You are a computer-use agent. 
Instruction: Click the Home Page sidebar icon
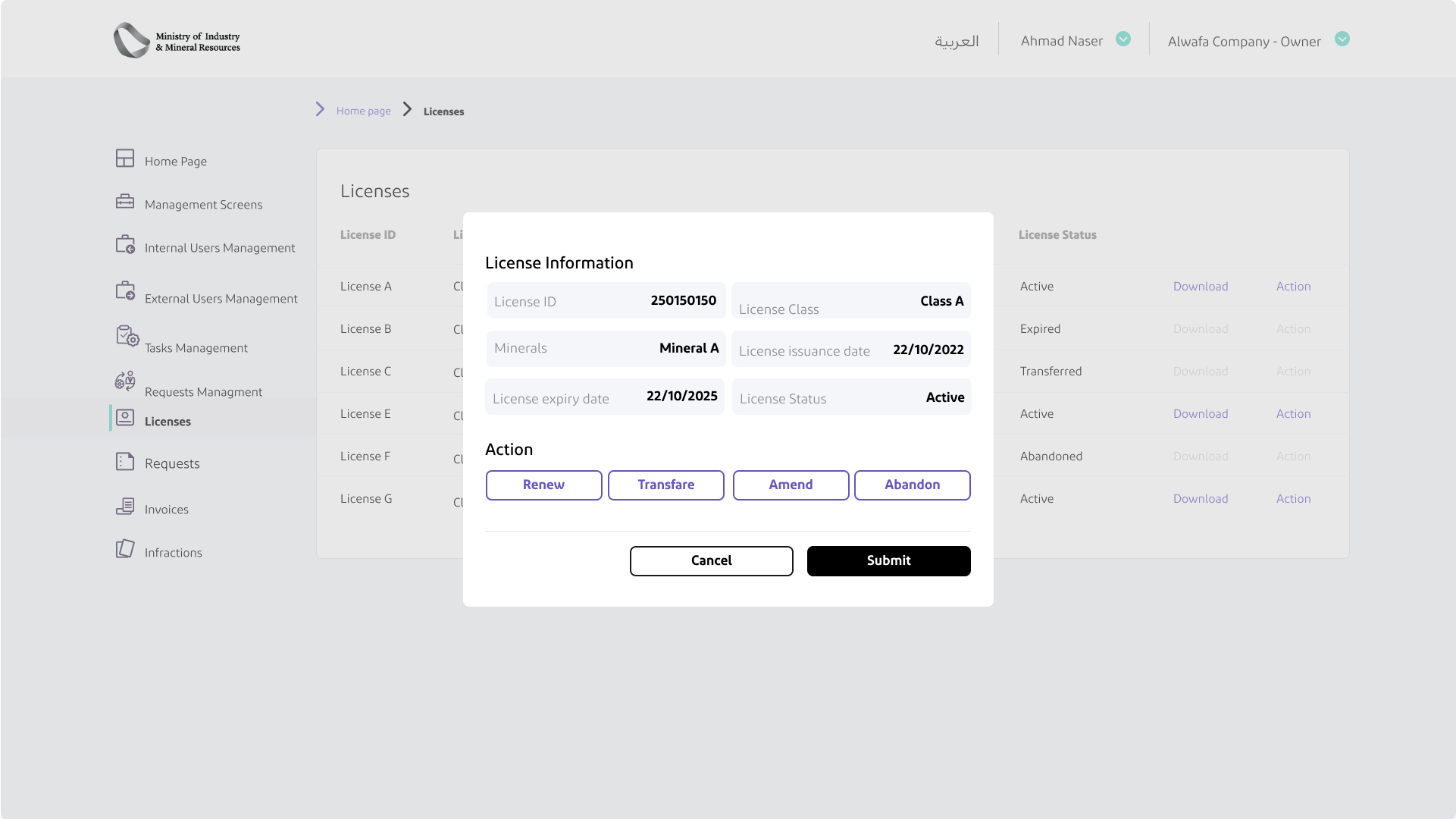click(125, 158)
